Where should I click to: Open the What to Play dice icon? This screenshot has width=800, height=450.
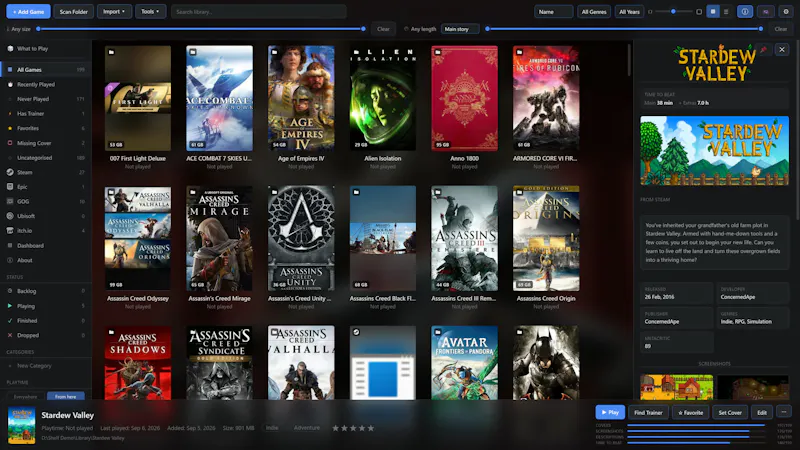pos(10,48)
